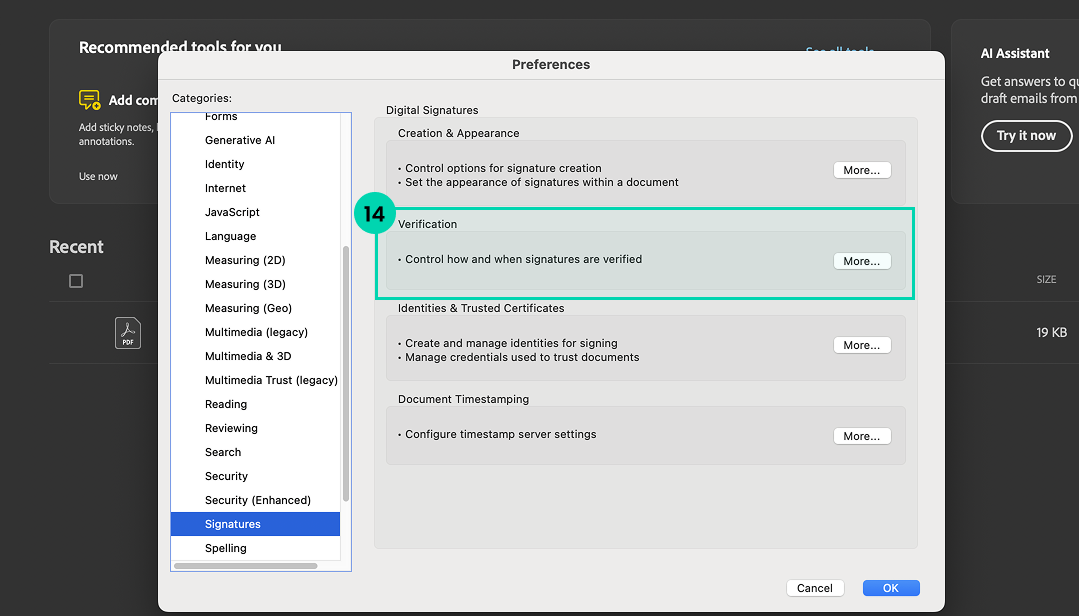Click the PDF file icon in Recent list
The width and height of the screenshot is (1079, 616).
tap(128, 333)
